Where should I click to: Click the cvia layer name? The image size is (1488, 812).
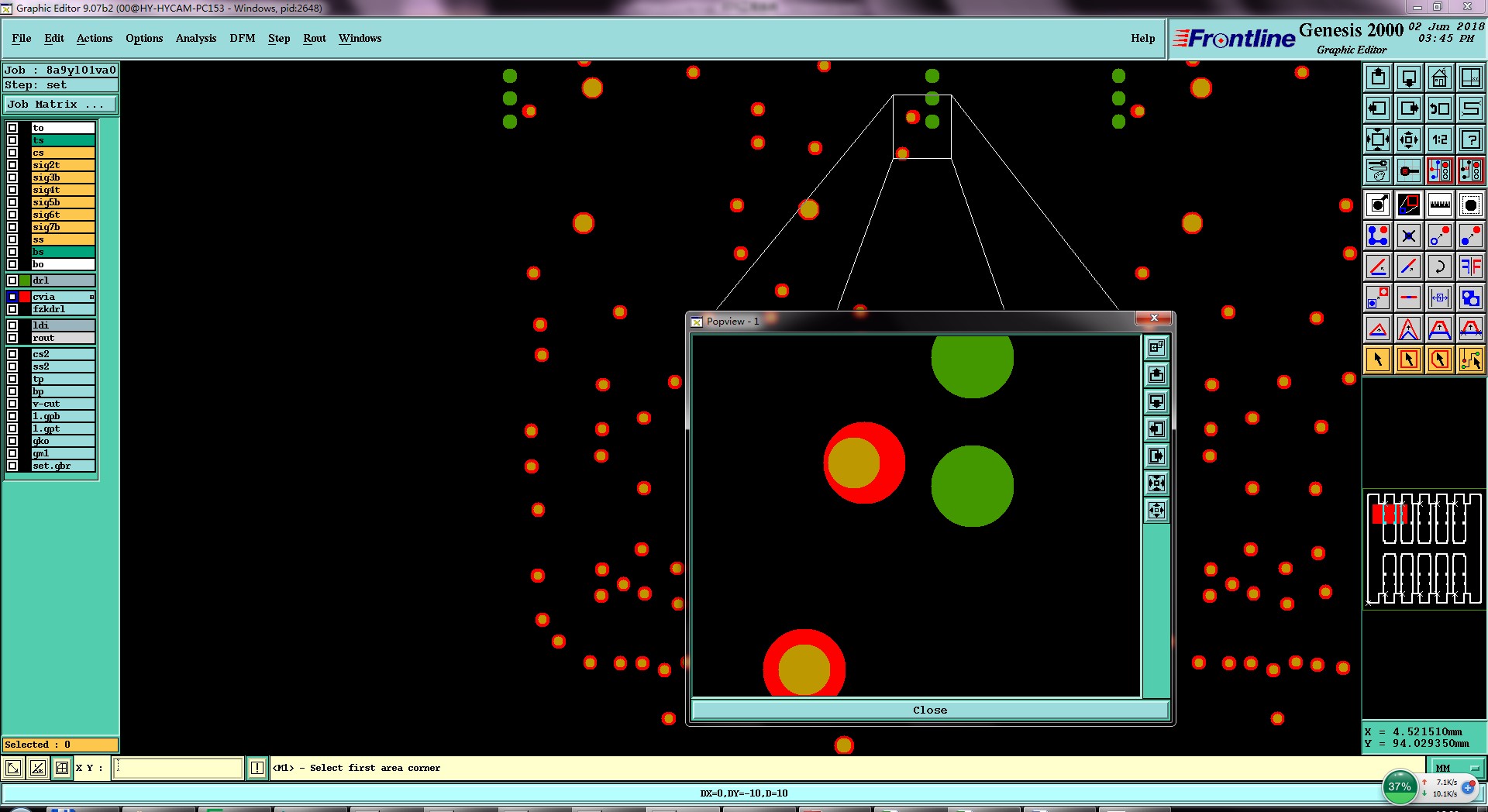coord(63,297)
